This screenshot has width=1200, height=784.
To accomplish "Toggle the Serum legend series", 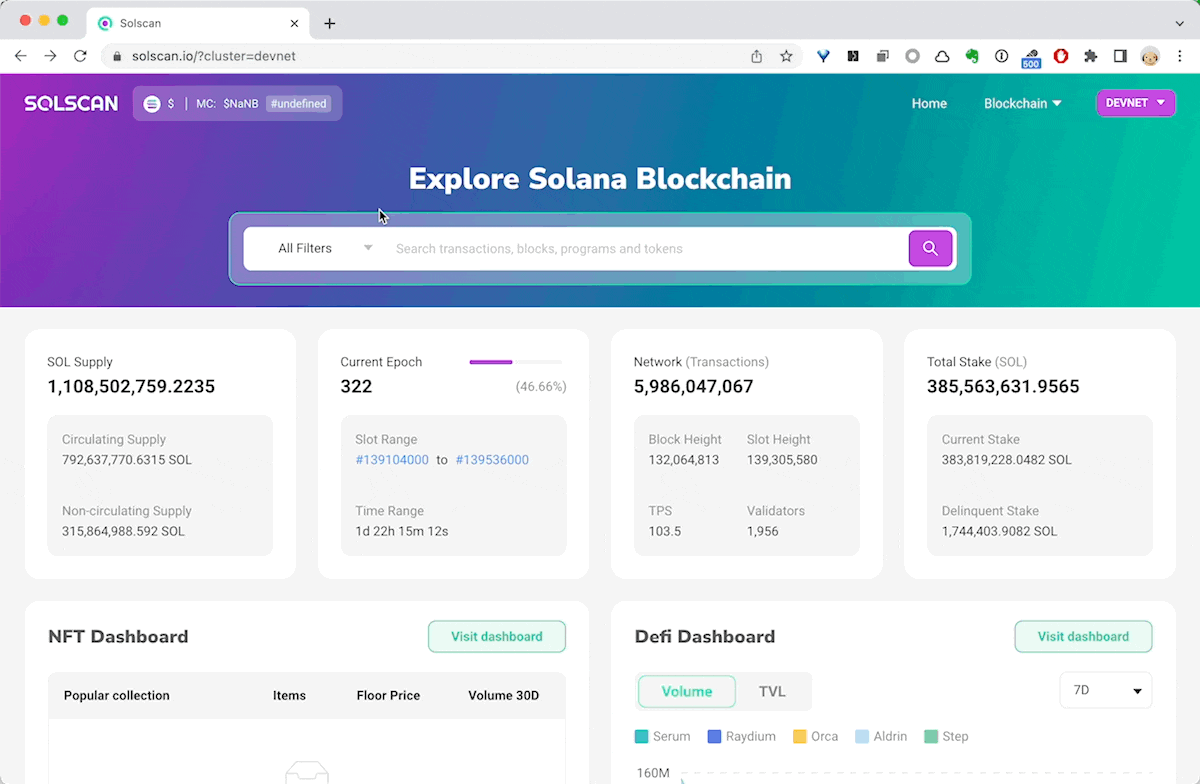I will pyautogui.click(x=662, y=736).
